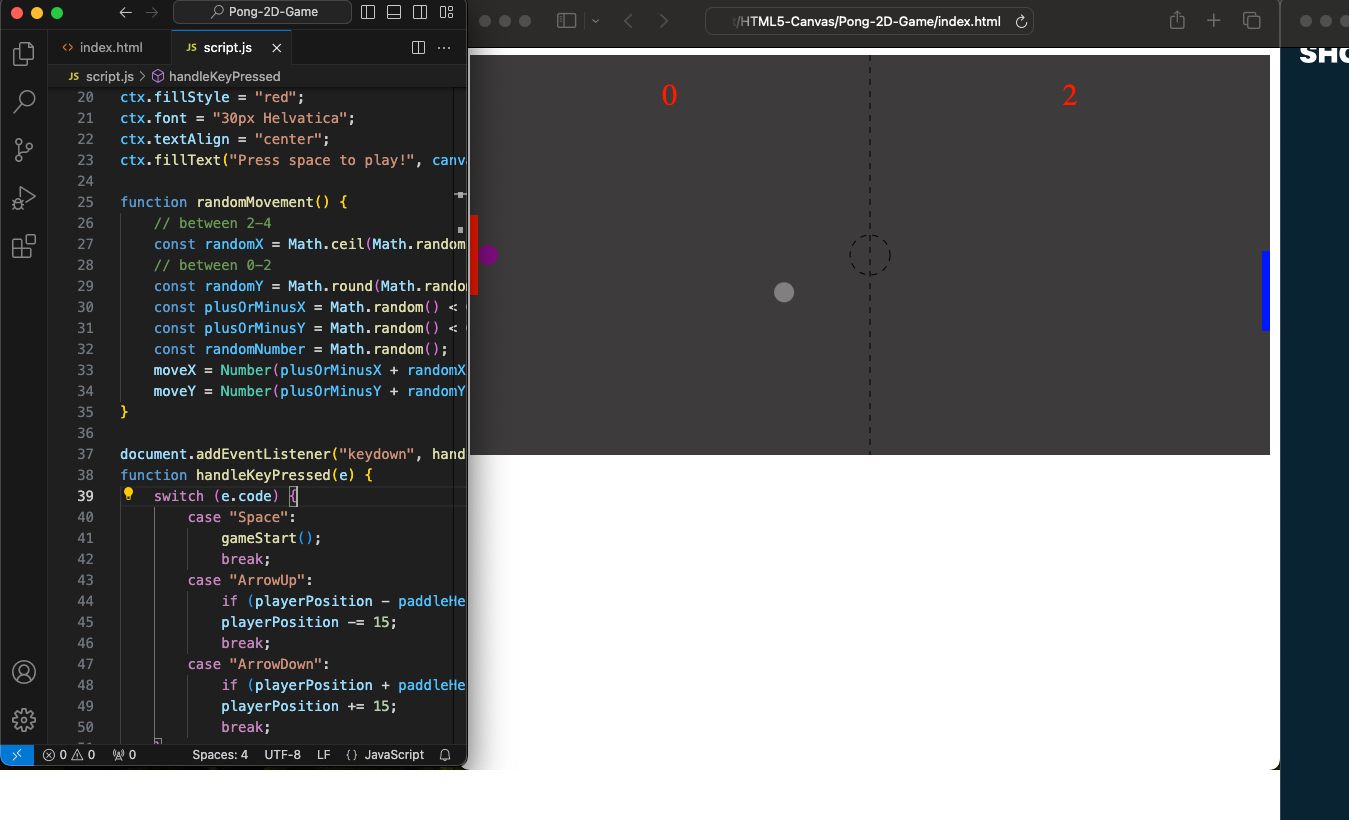The height and width of the screenshot is (820, 1349).
Task: Open a new tab in Safari
Action: click(1214, 21)
